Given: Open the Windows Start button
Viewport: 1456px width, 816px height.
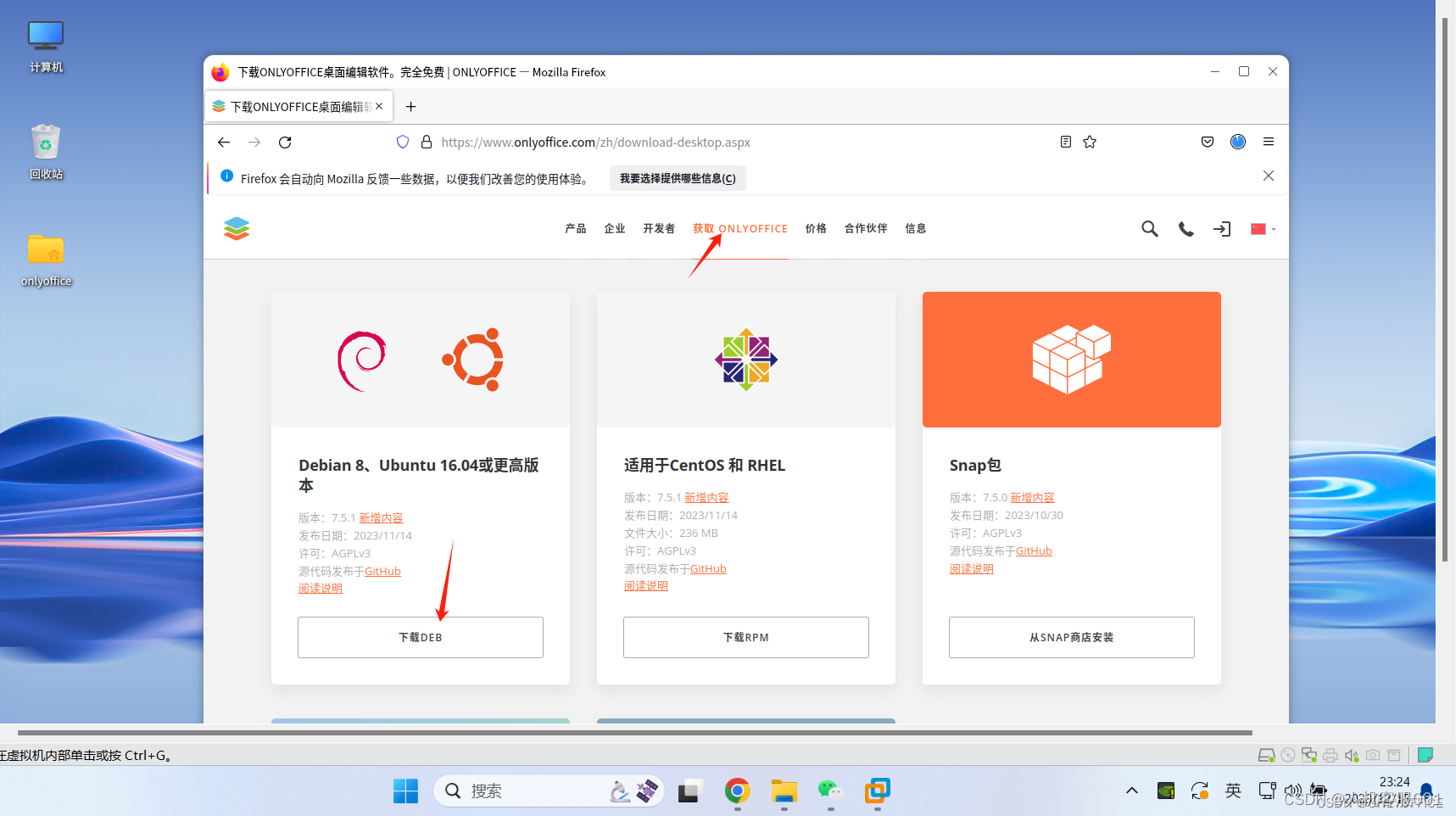Looking at the screenshot, I should (x=406, y=791).
